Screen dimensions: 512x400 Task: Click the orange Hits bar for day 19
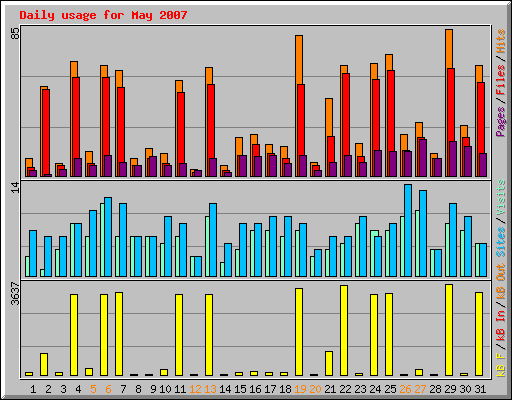[x=299, y=60]
